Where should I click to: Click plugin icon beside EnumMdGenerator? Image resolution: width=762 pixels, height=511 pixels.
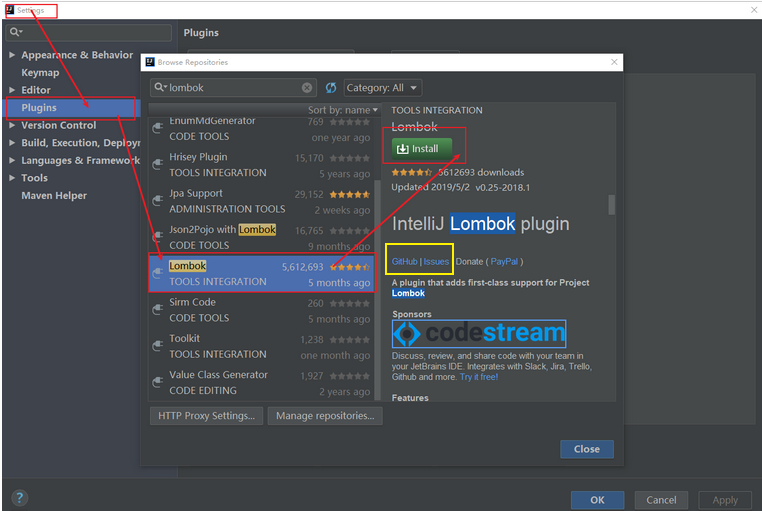tap(157, 128)
